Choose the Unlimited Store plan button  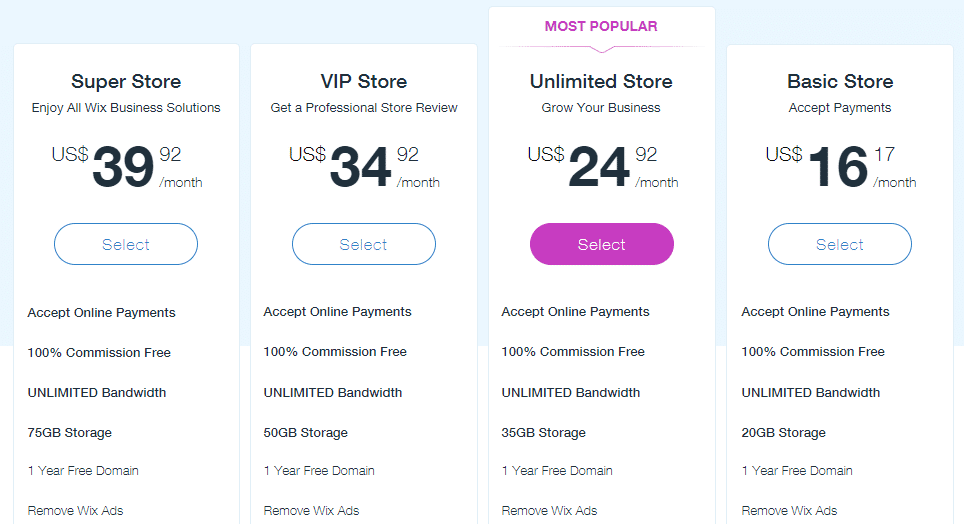point(602,244)
